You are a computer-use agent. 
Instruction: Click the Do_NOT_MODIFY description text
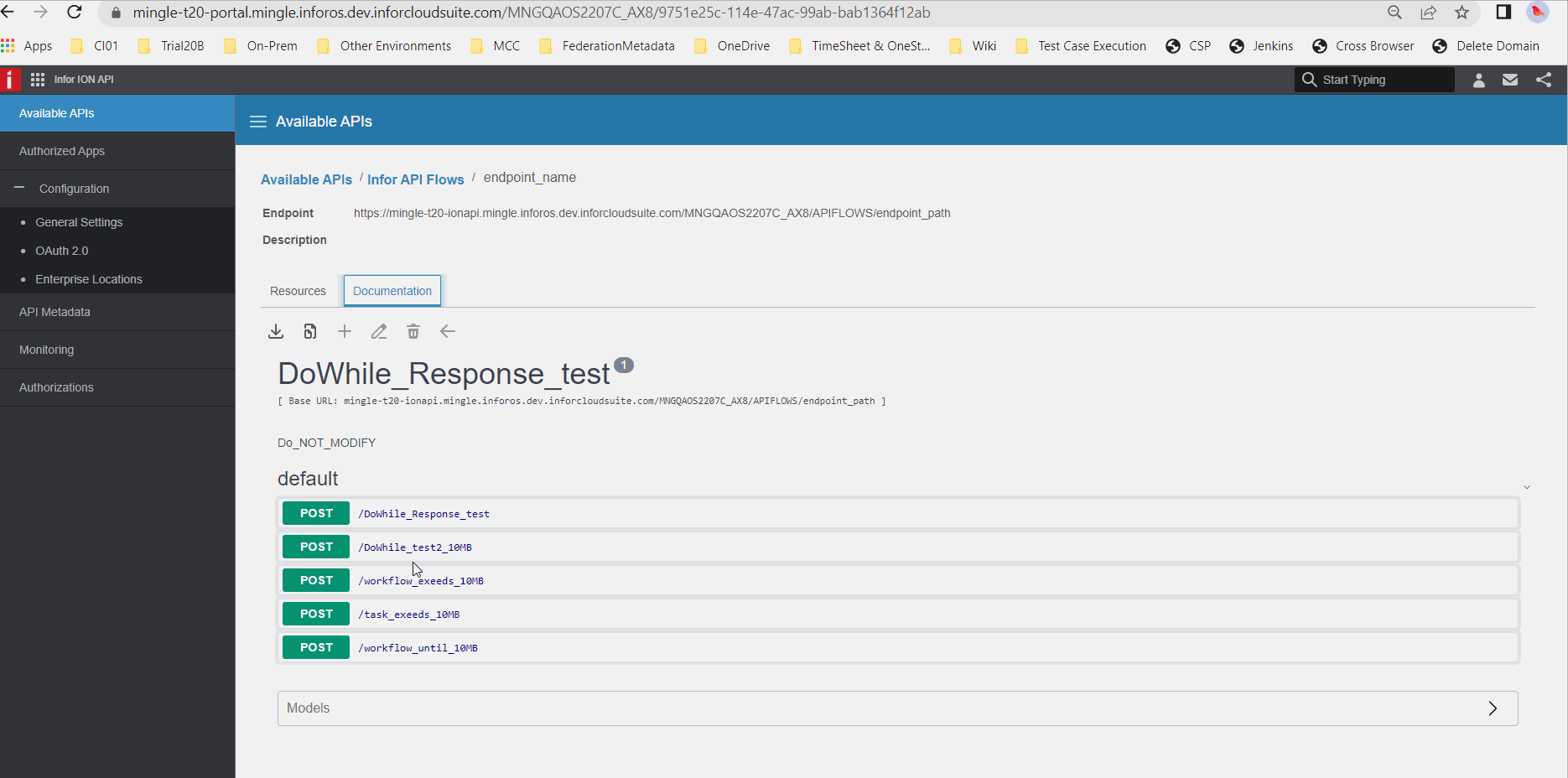tap(326, 443)
